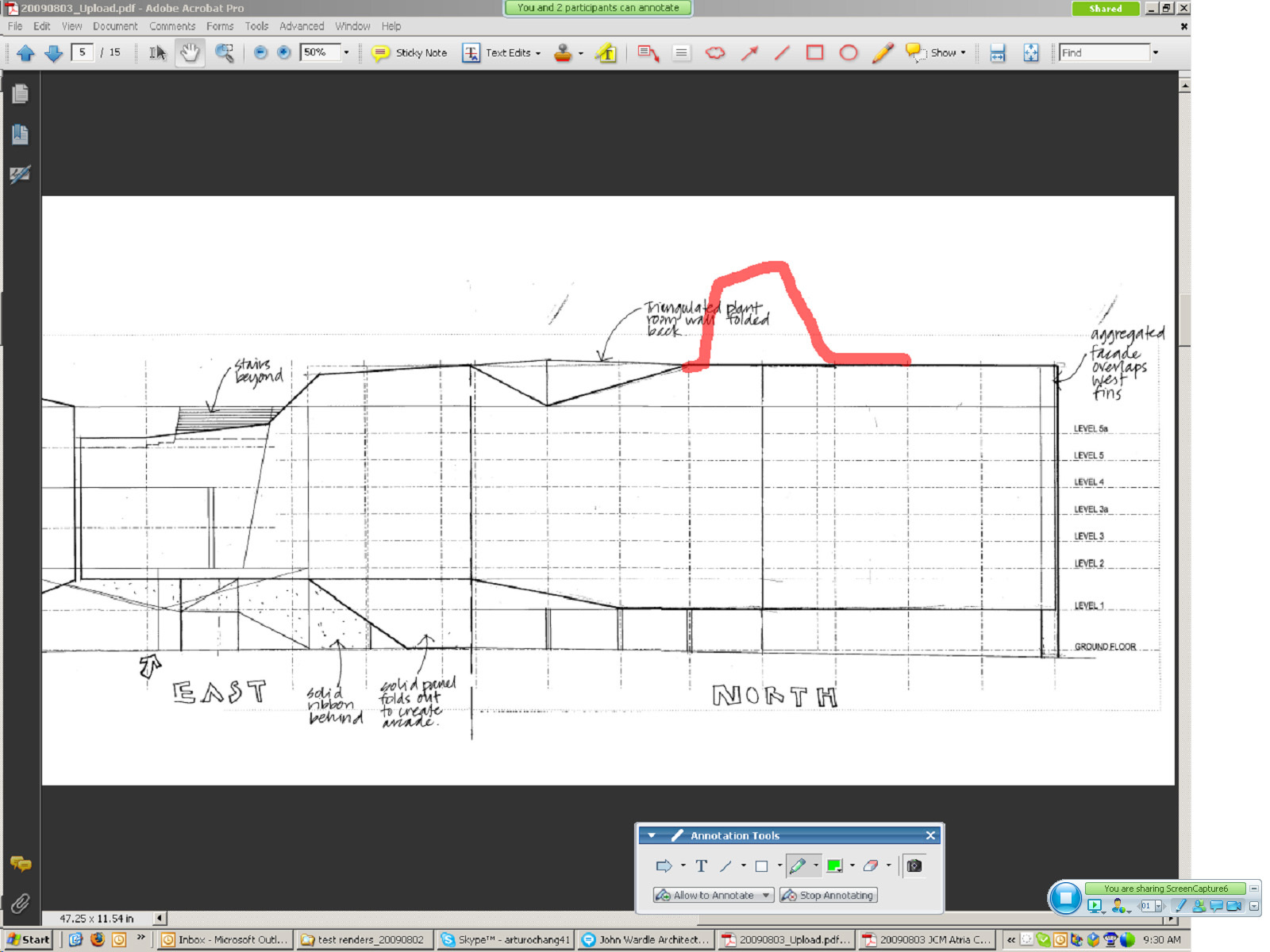The width and height of the screenshot is (1270, 952).
Task: Click the Fit Width scrolling icon
Action: coord(998,53)
